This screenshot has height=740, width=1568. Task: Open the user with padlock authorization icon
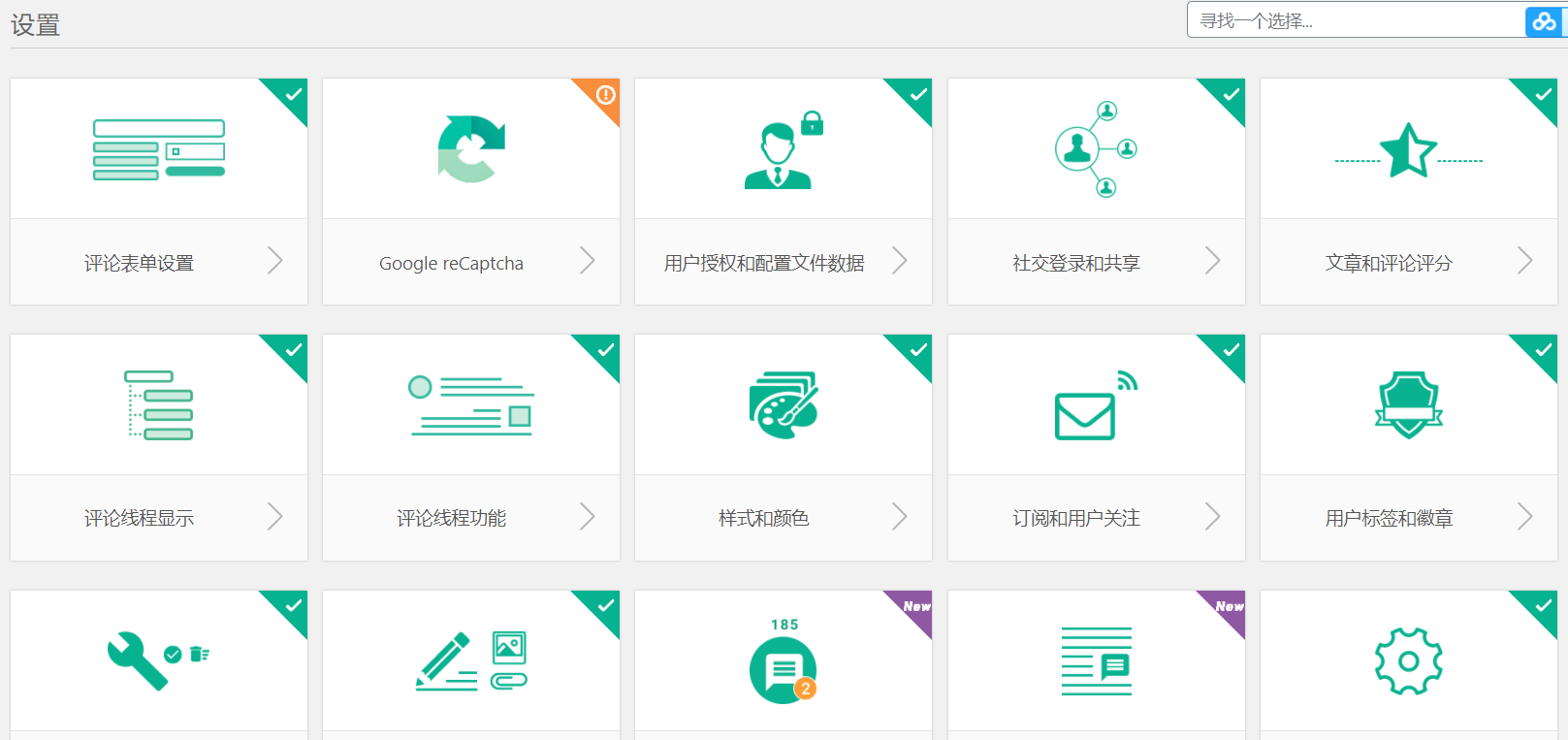pyautogui.click(x=784, y=149)
